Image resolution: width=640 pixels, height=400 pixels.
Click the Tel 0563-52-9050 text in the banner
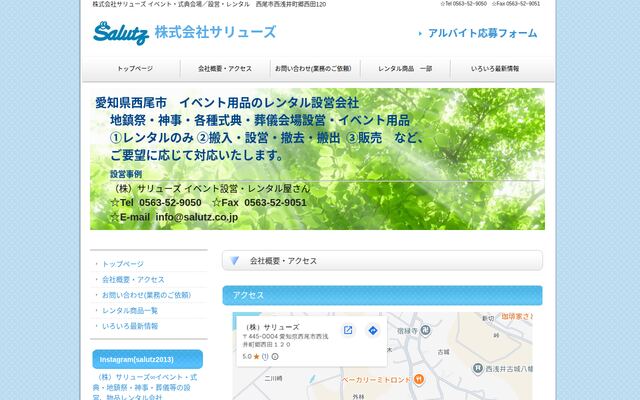coord(156,203)
